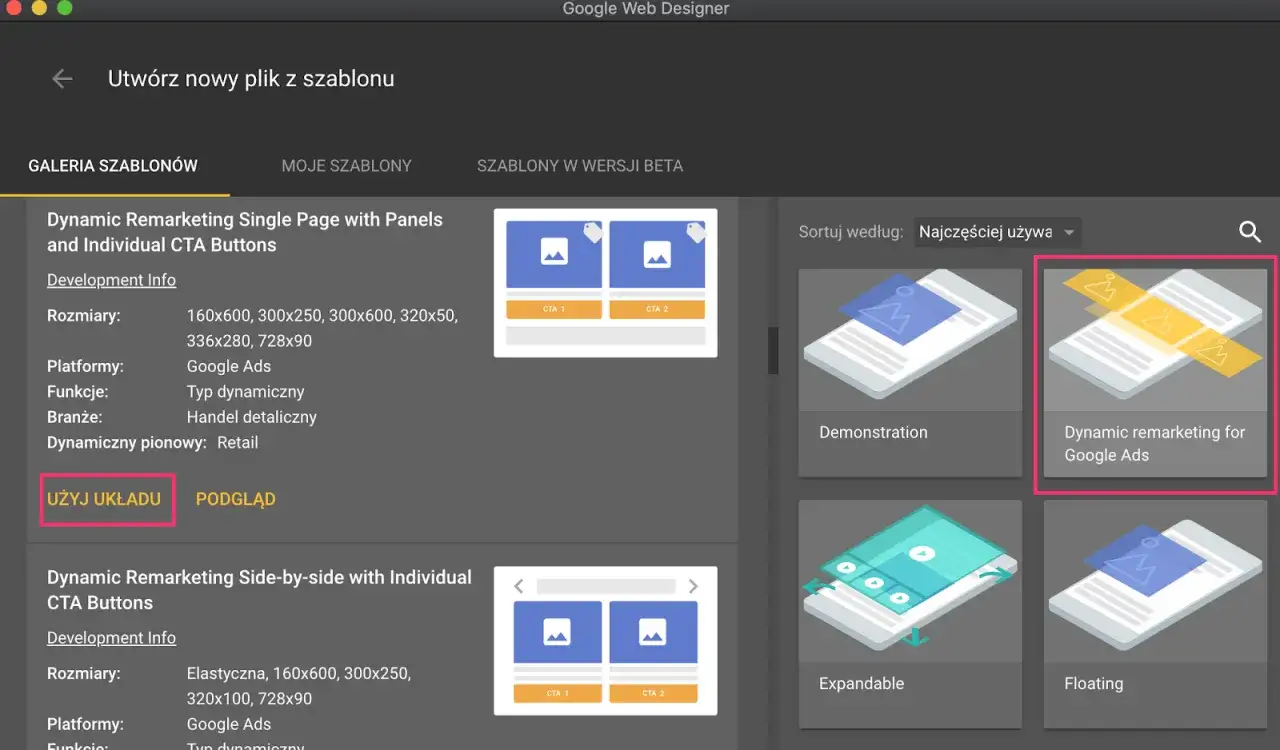The height and width of the screenshot is (750, 1280).
Task: Open the Sortuj według dropdown
Action: [x=998, y=232]
